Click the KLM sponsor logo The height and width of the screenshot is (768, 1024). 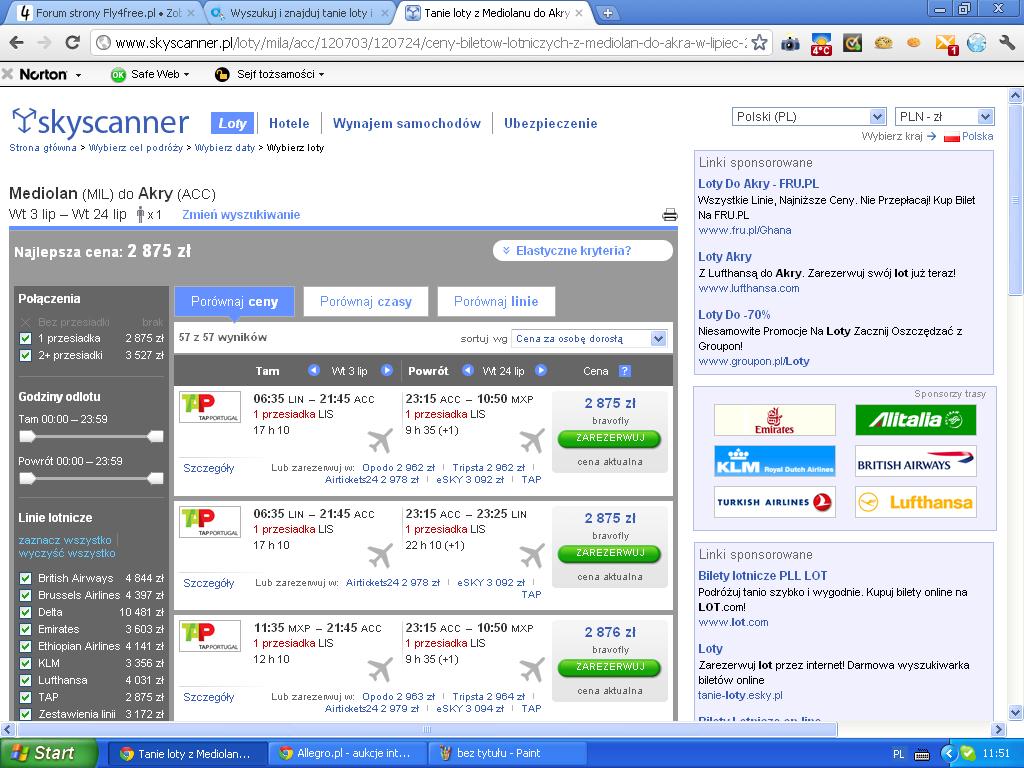(775, 461)
